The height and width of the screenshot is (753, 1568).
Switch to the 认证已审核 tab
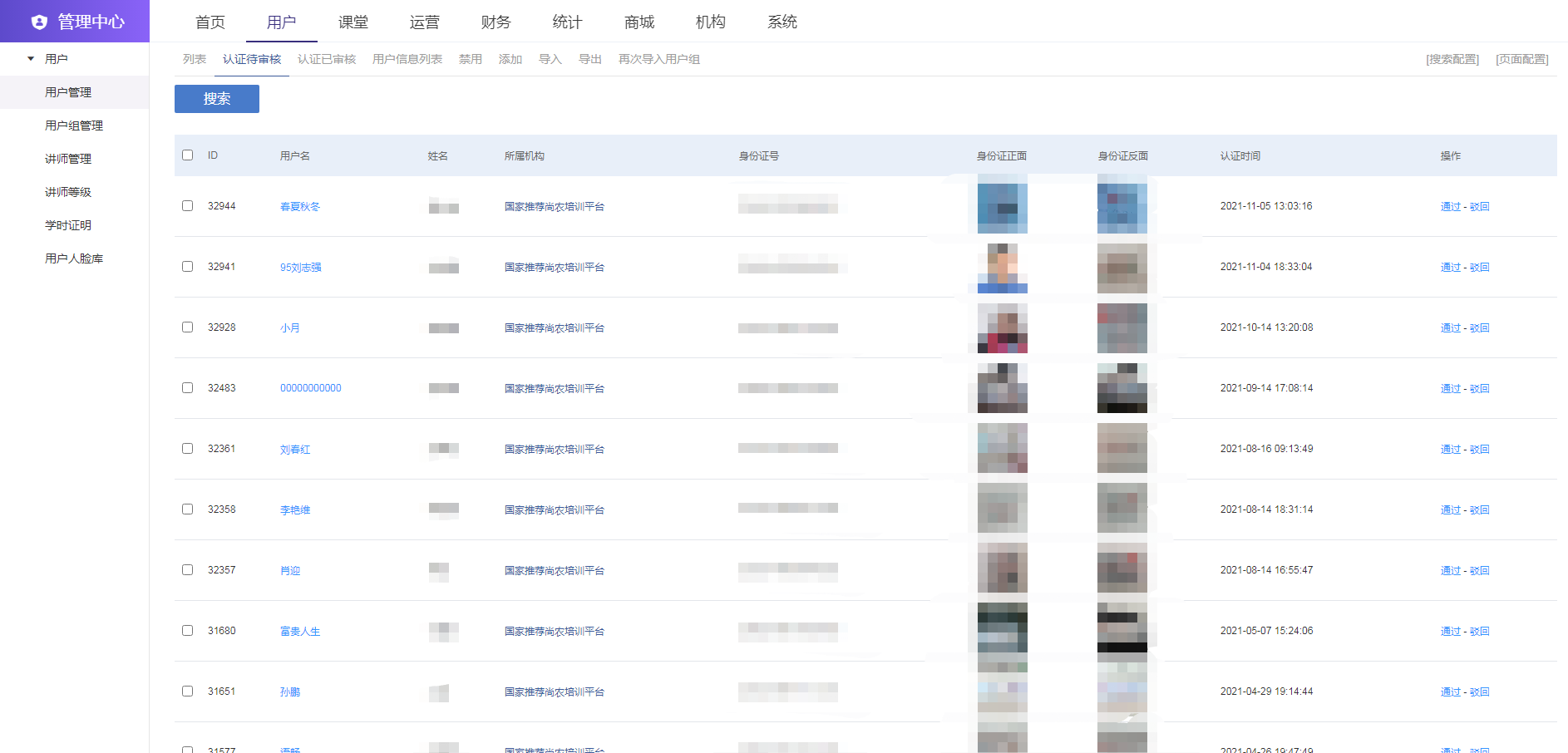pyautogui.click(x=327, y=59)
